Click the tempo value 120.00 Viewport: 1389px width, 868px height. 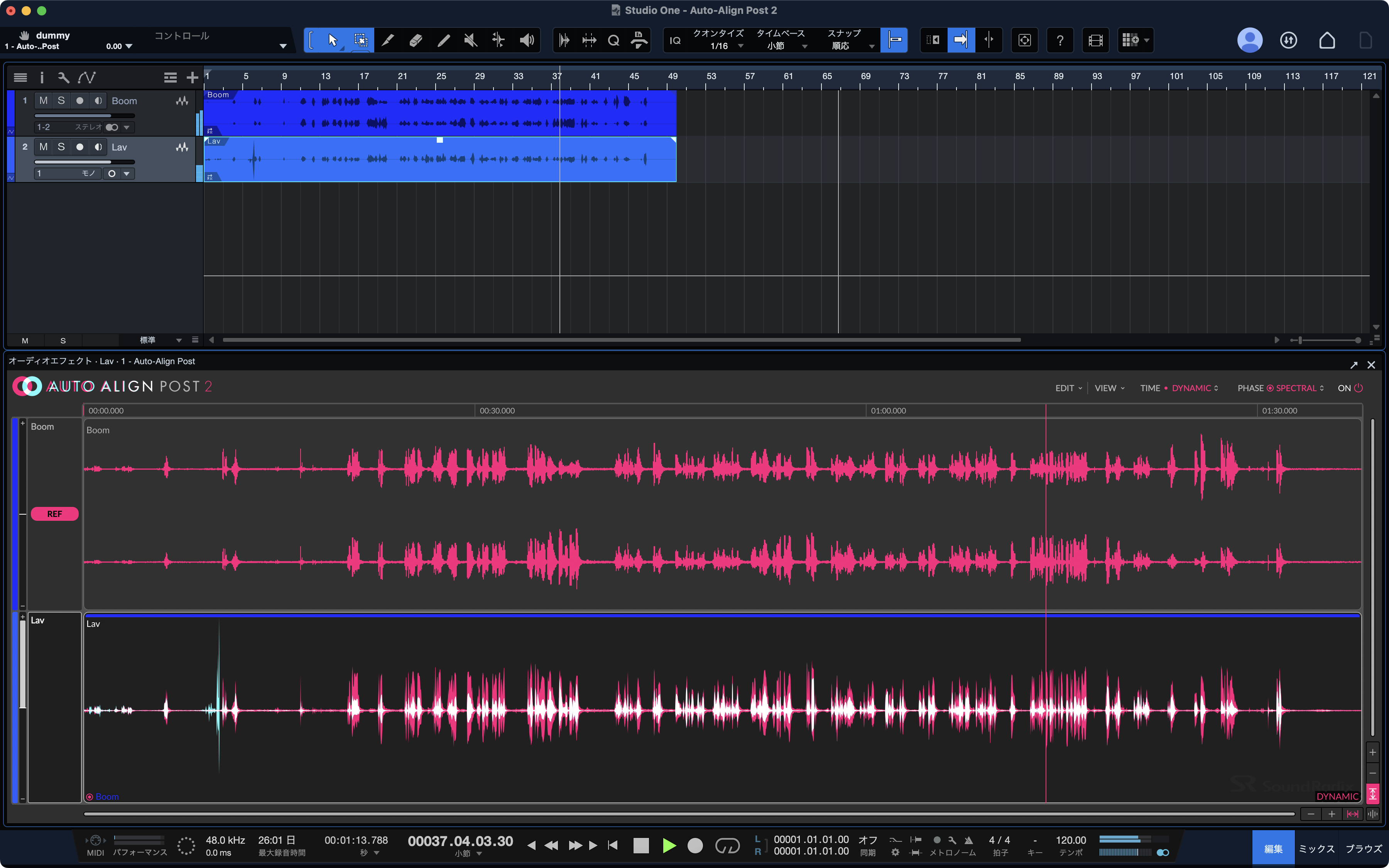[x=1070, y=840]
